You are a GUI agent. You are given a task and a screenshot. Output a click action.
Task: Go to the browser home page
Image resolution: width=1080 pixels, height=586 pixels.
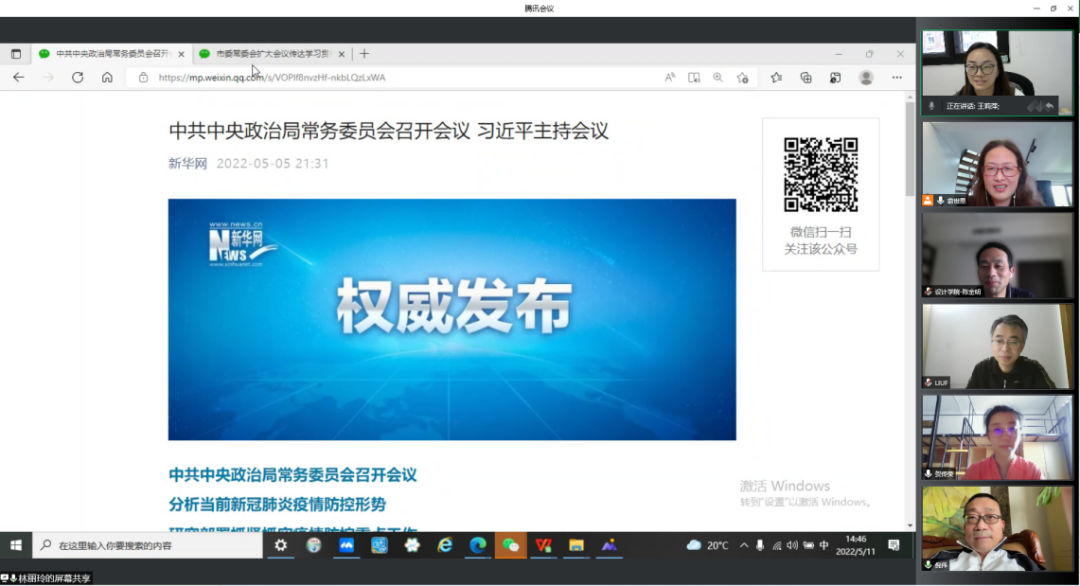(x=107, y=77)
